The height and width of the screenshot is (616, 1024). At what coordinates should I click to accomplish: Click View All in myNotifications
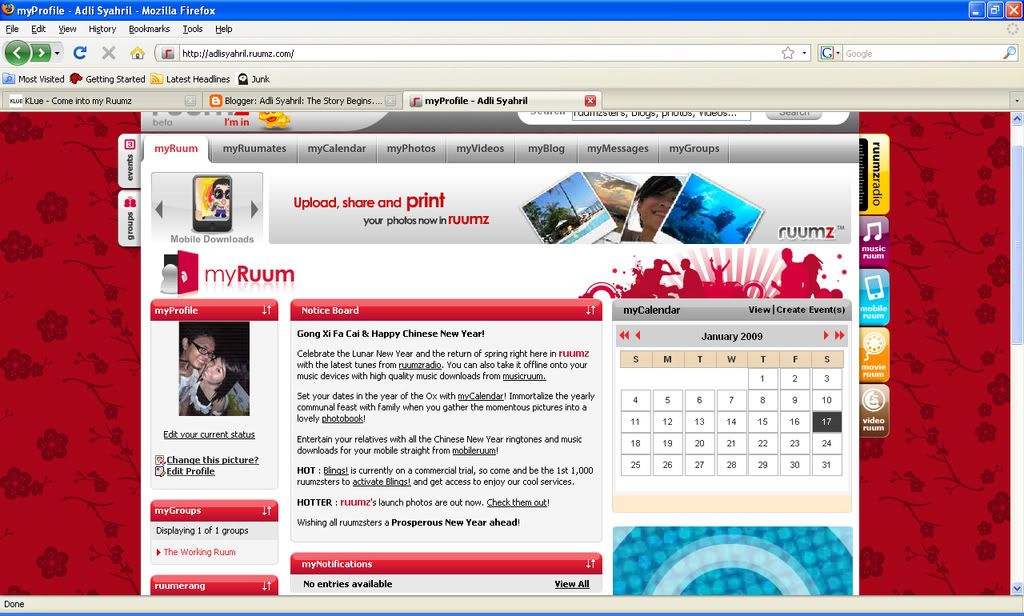pos(571,584)
